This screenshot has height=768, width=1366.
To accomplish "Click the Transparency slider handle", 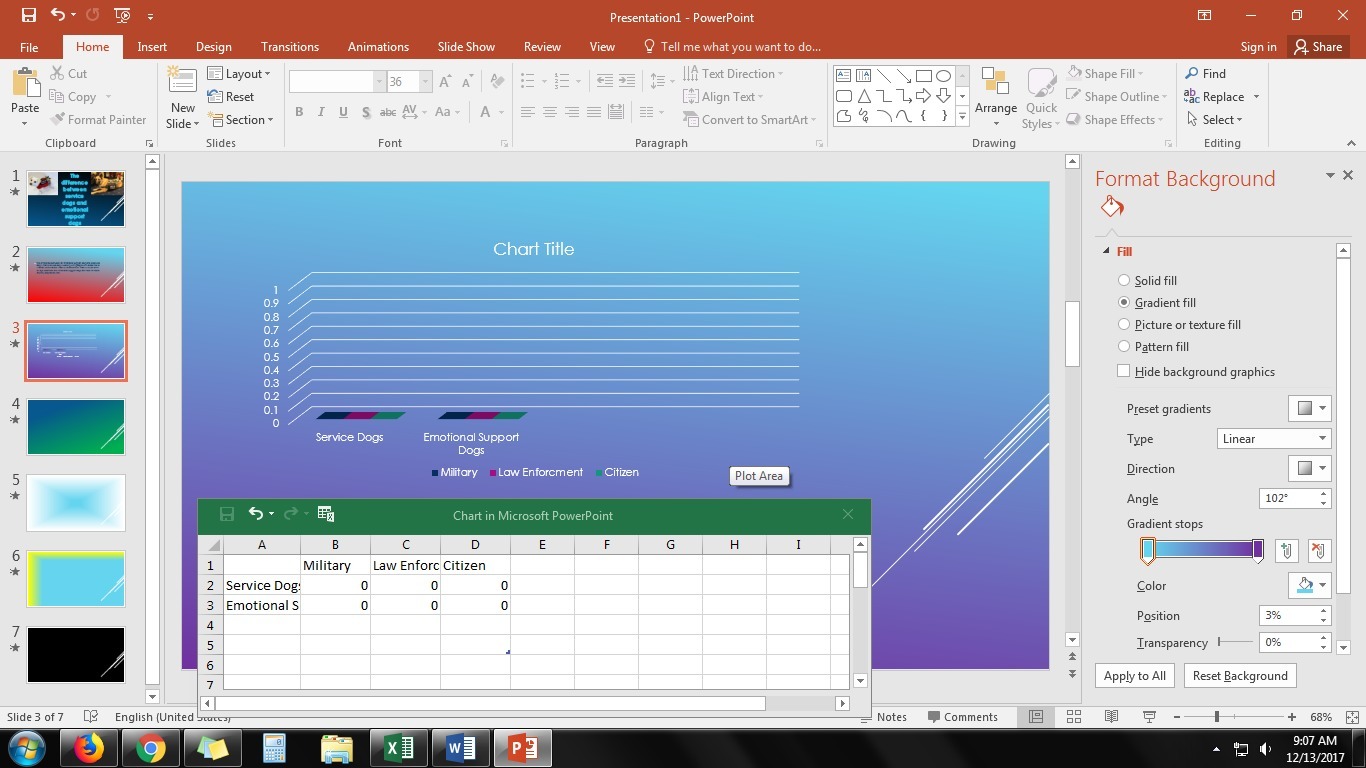I will [1219, 643].
